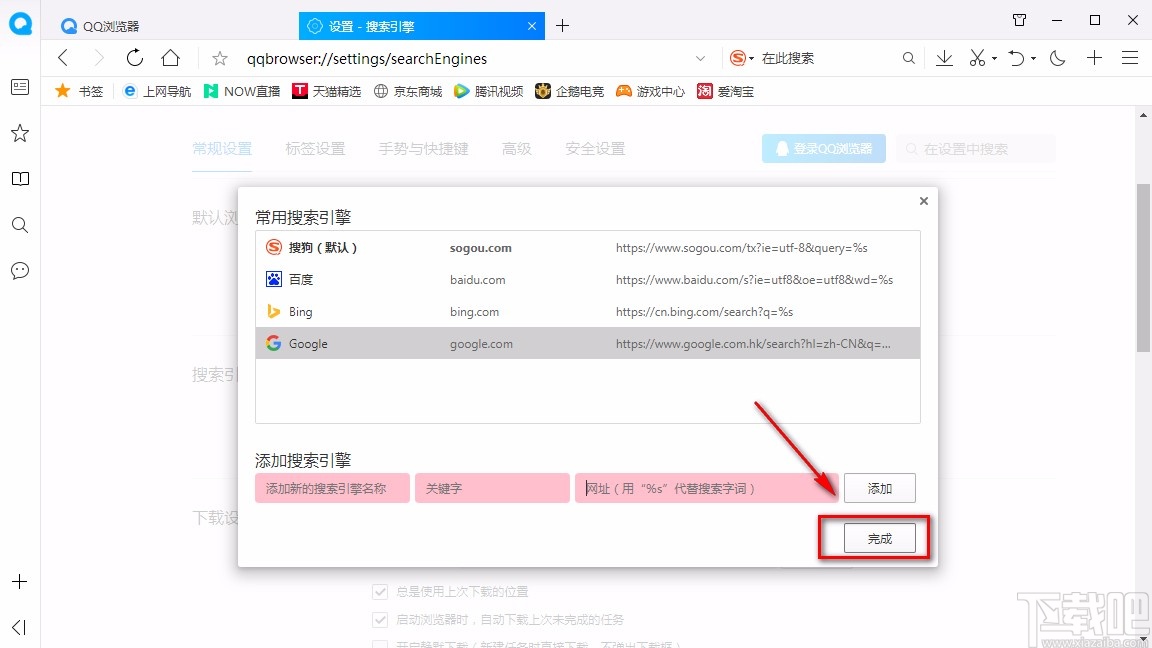Switch to the 高级 settings tab
This screenshot has height=648, width=1152.
(x=517, y=148)
